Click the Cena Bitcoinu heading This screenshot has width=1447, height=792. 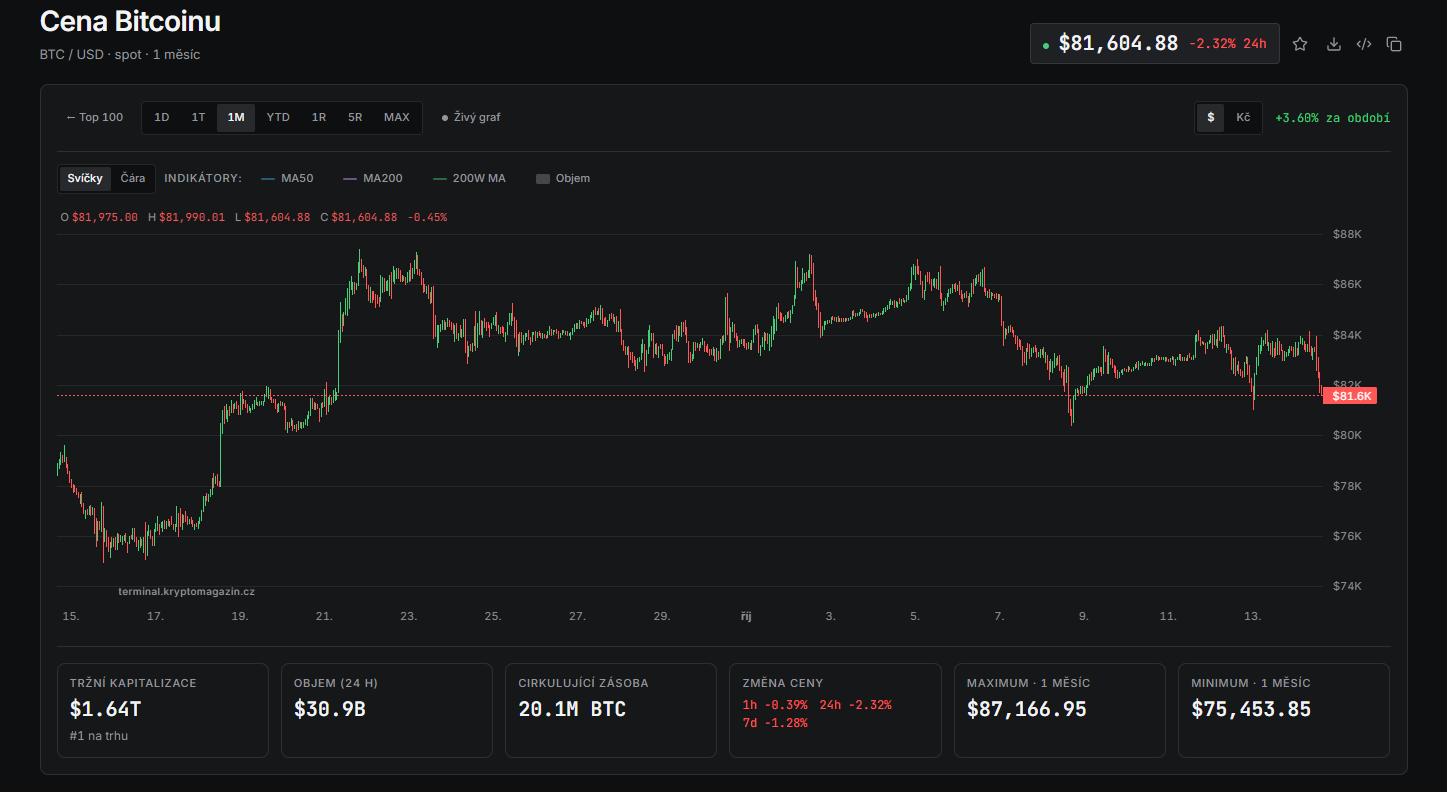point(130,21)
